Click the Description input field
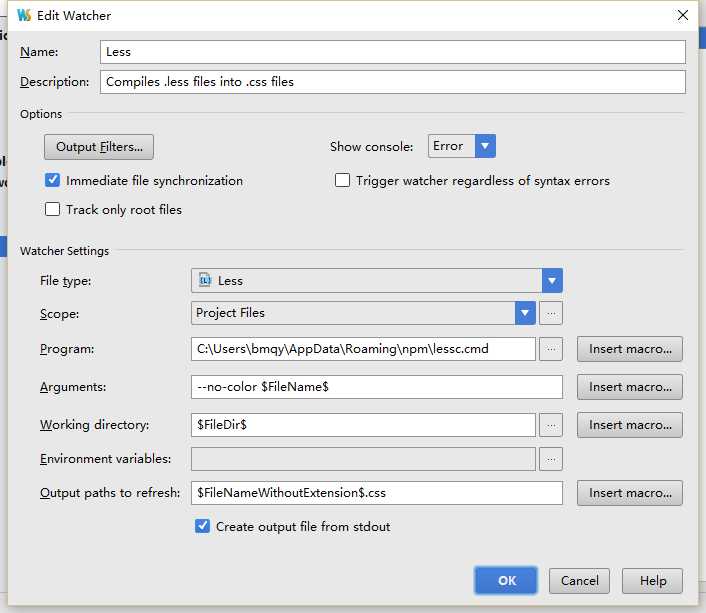This screenshot has height=613, width=706. coord(393,82)
